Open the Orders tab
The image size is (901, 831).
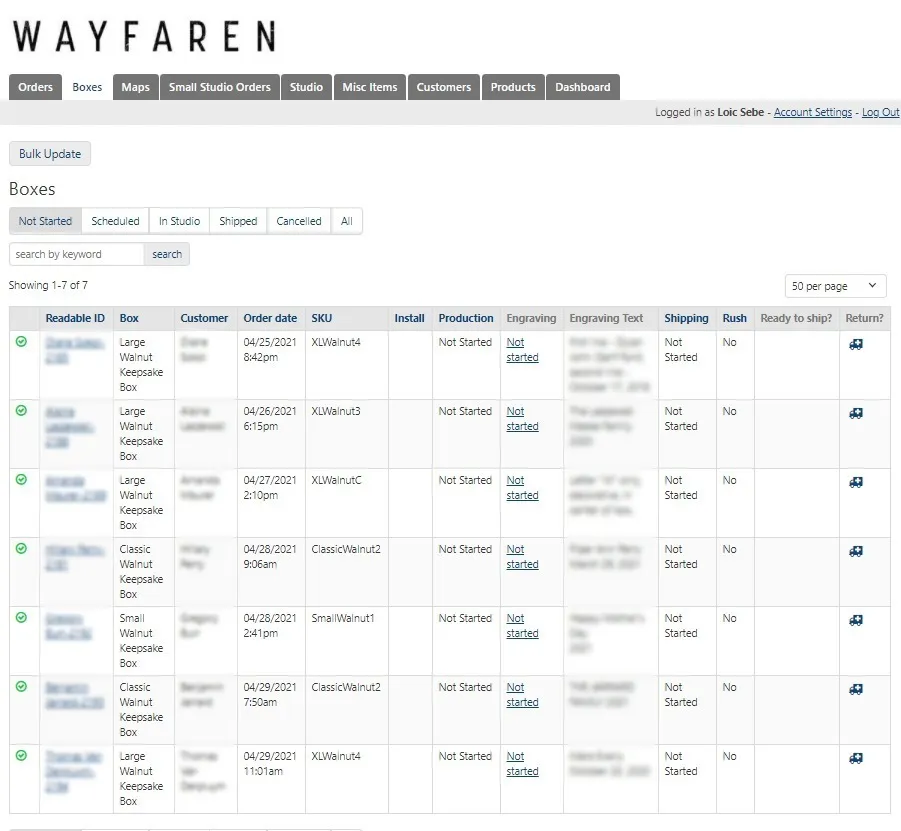[x=35, y=87]
